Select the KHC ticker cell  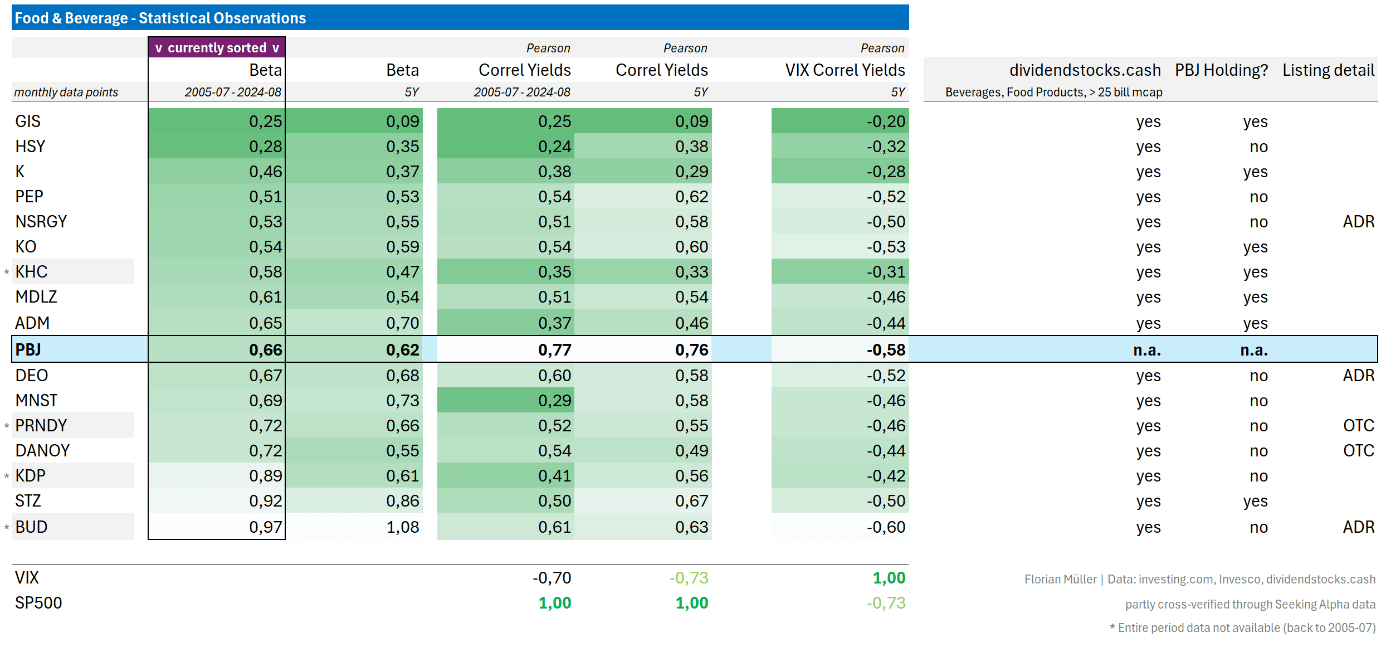[x=31, y=271]
